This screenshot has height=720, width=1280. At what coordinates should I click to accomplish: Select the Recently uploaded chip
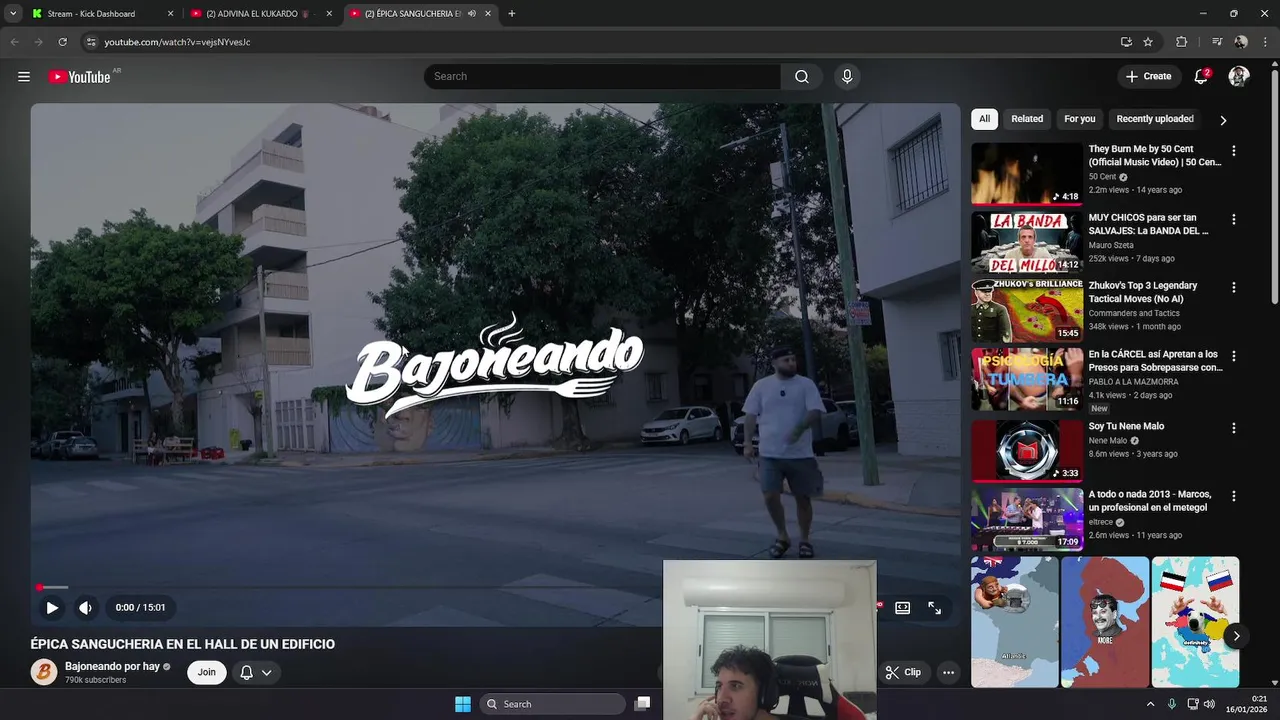[x=1155, y=119]
